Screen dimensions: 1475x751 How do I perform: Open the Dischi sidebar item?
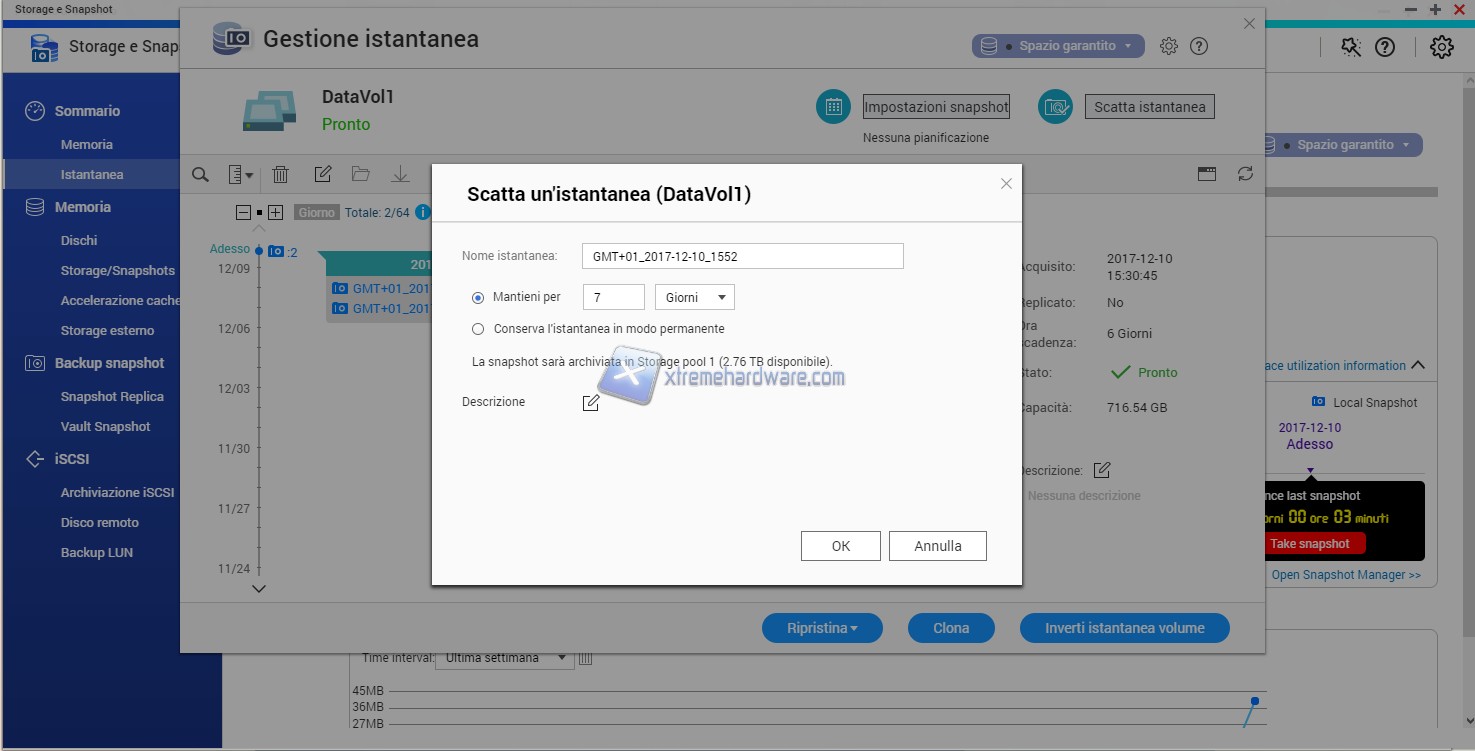79,240
